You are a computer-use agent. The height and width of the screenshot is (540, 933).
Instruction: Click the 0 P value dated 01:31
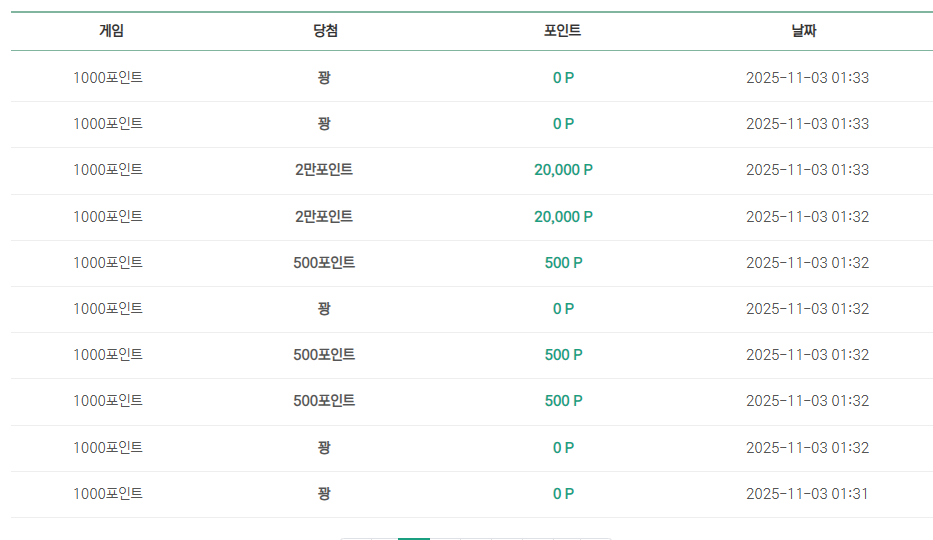(x=563, y=494)
